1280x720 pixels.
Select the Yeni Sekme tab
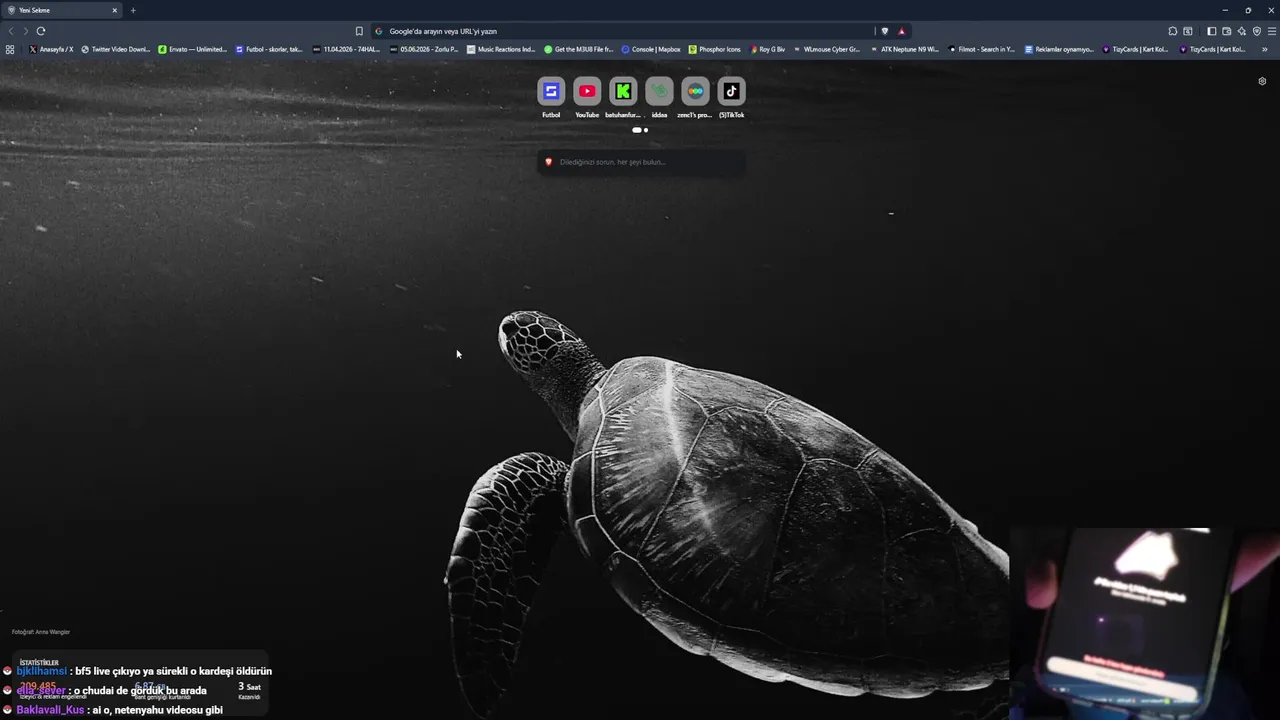62,10
